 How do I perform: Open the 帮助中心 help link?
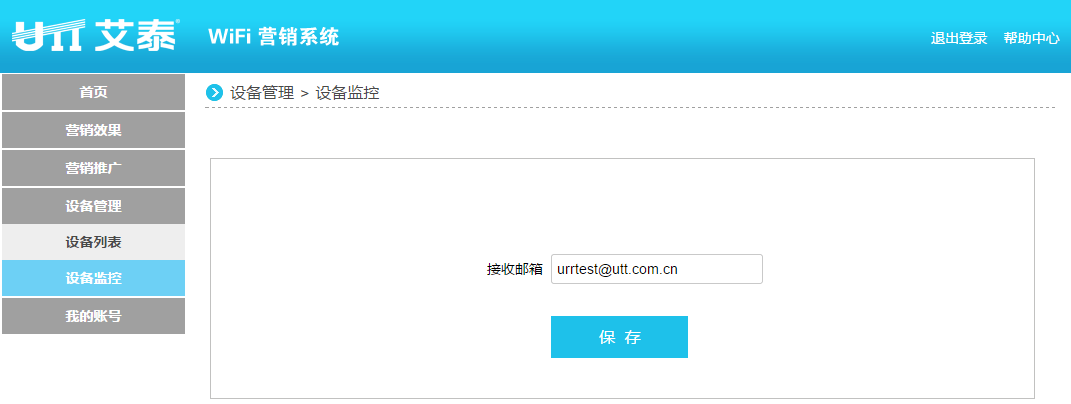[1031, 38]
